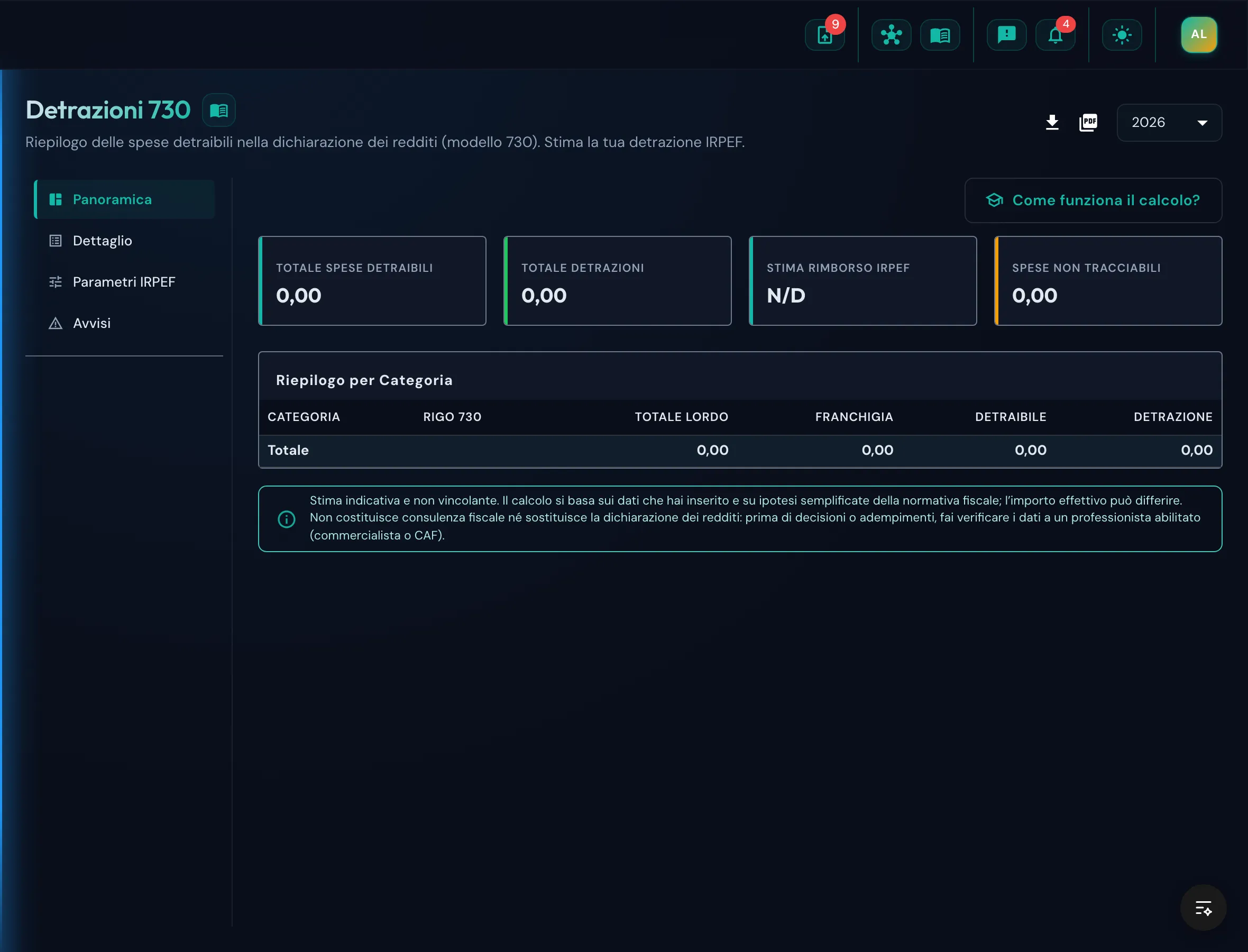Click the Spese Non Tracciabili card
This screenshot has height=952, width=1248.
pos(1108,281)
